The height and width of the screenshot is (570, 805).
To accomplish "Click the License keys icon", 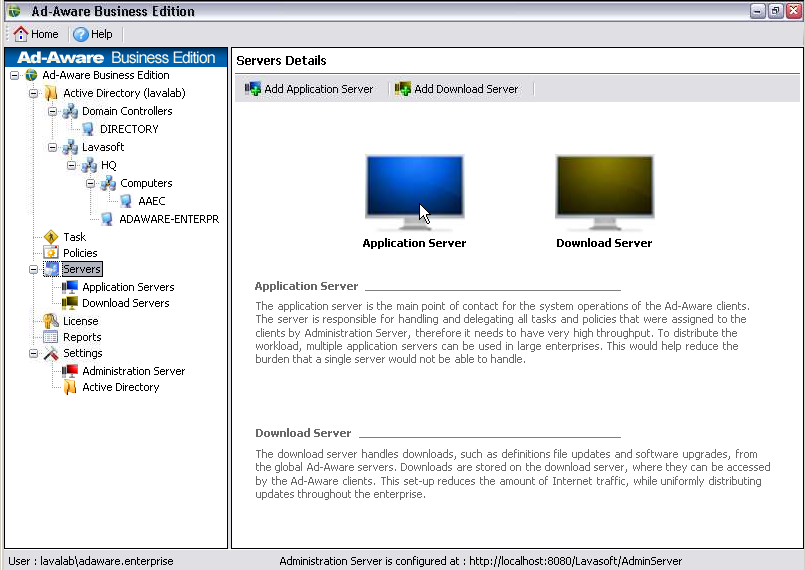I will tap(51, 321).
